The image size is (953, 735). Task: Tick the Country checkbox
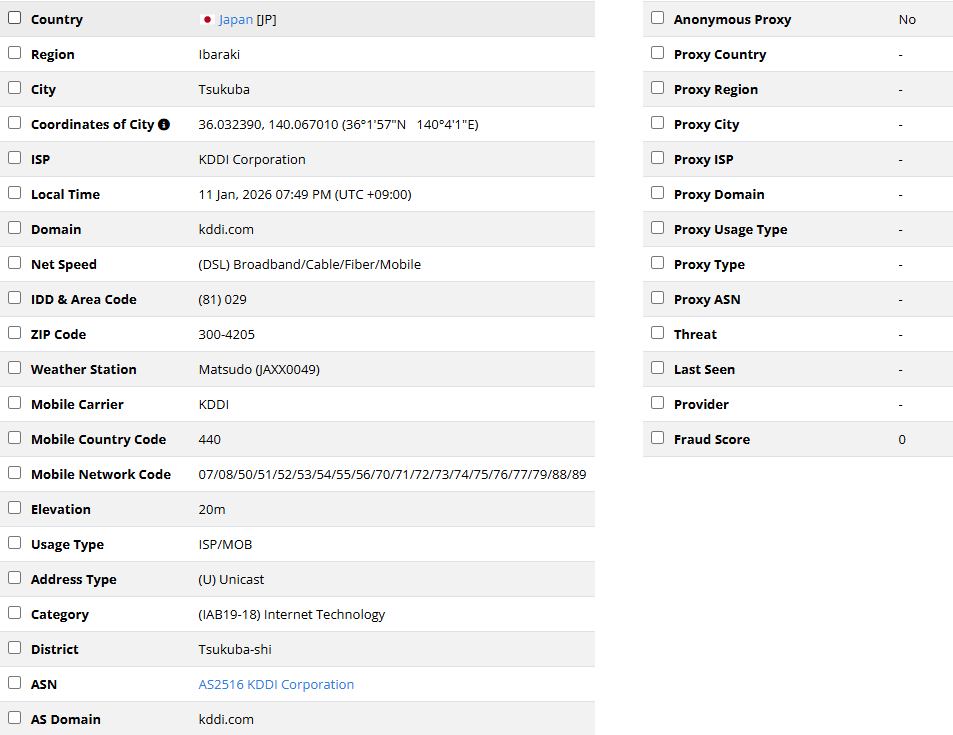(14, 18)
